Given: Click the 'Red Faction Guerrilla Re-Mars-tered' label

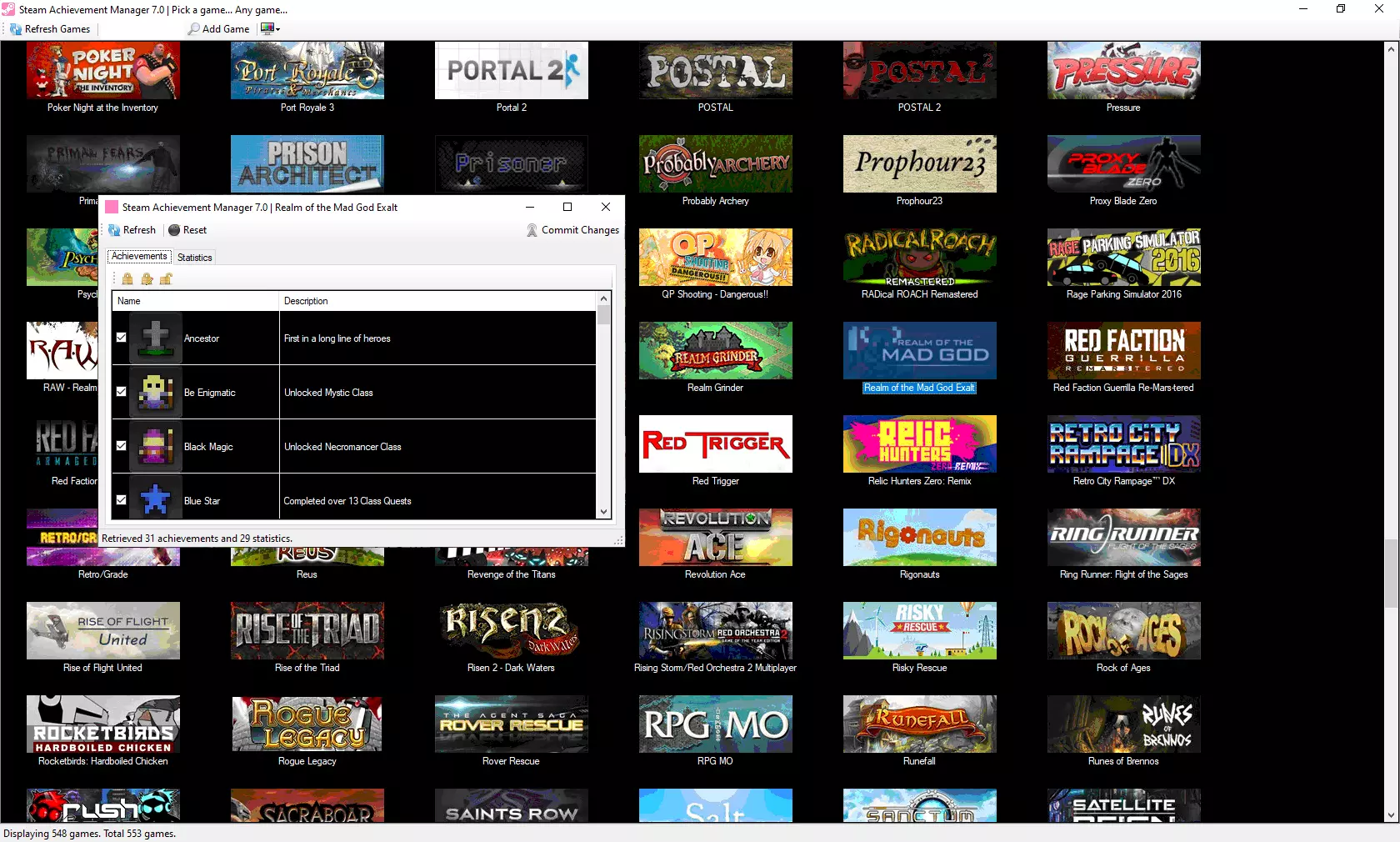Looking at the screenshot, I should click(1123, 388).
